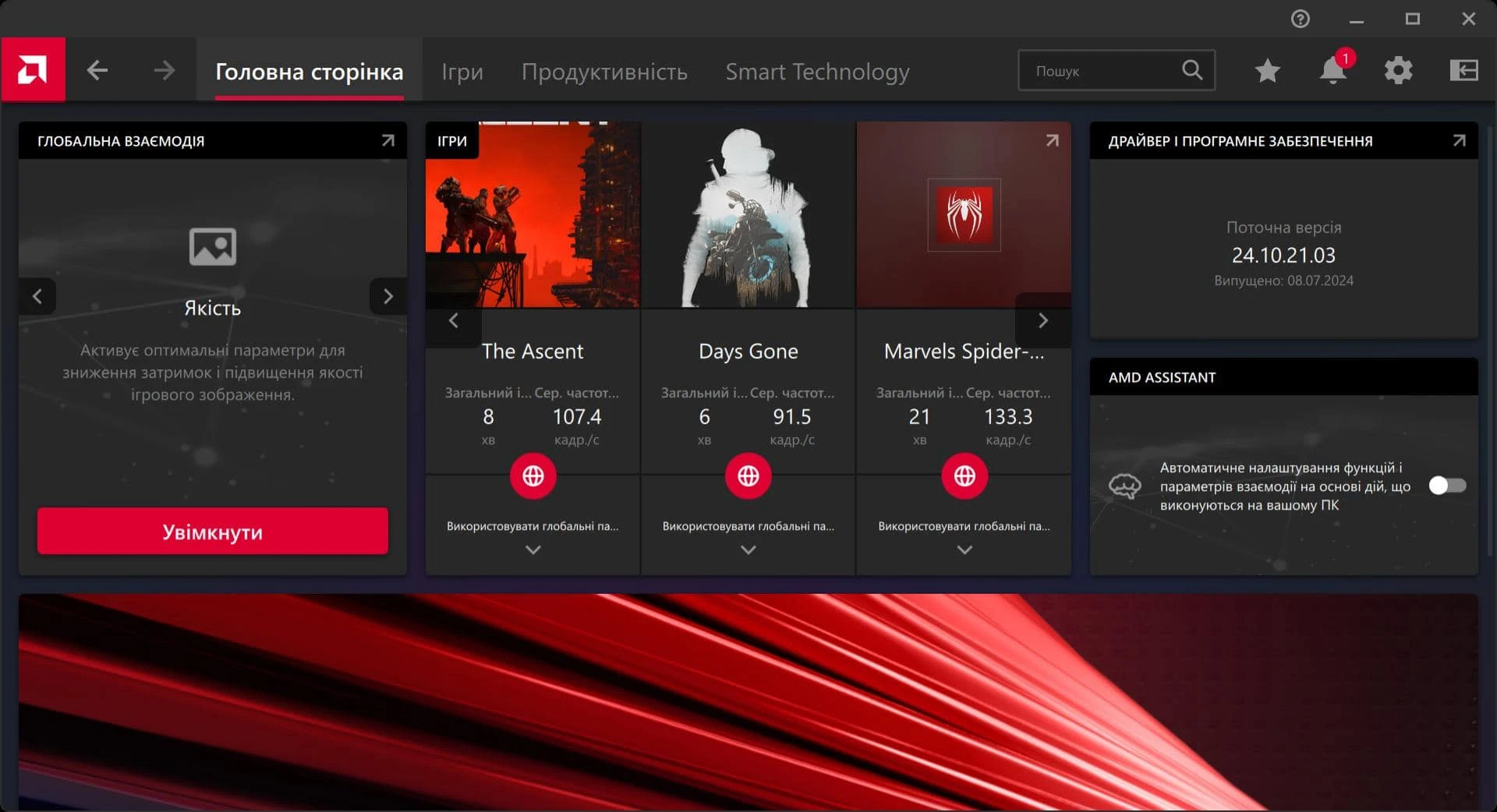Switch to the Ігри tab
The height and width of the screenshot is (812, 1497).
[x=462, y=72]
